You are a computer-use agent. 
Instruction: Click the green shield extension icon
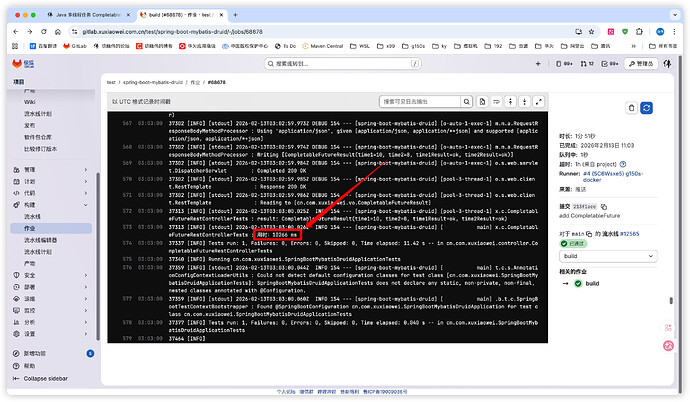(625, 32)
